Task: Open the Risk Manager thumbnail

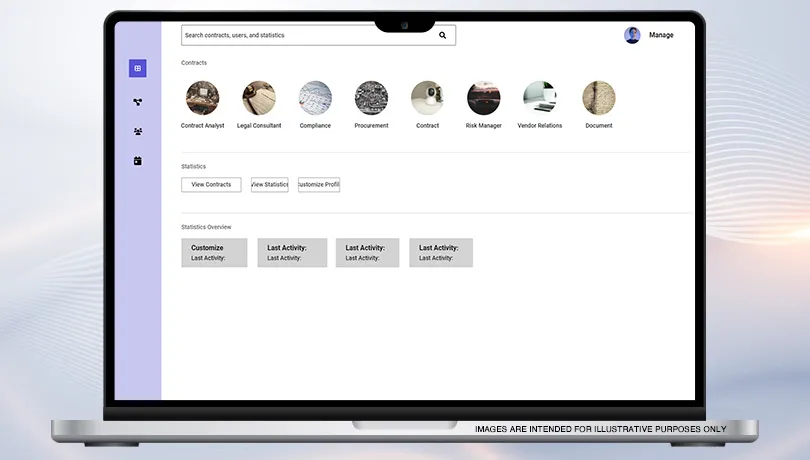Action: (483, 98)
